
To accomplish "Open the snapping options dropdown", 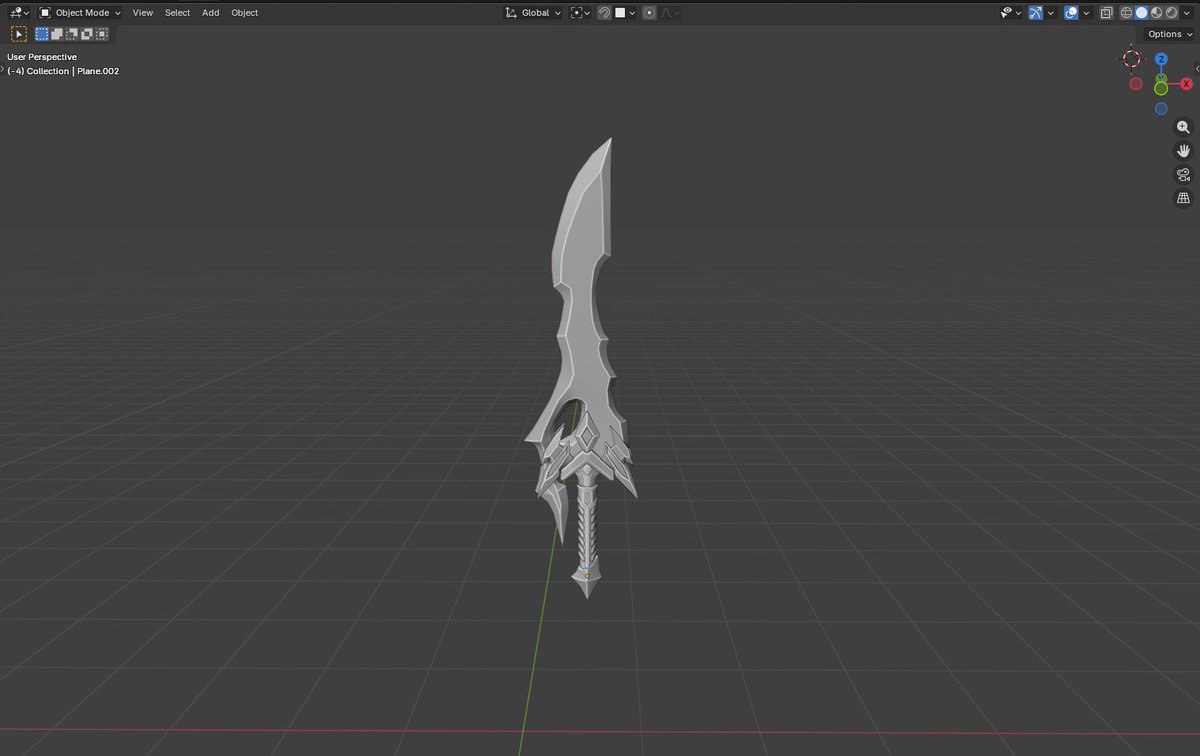I will (625, 13).
